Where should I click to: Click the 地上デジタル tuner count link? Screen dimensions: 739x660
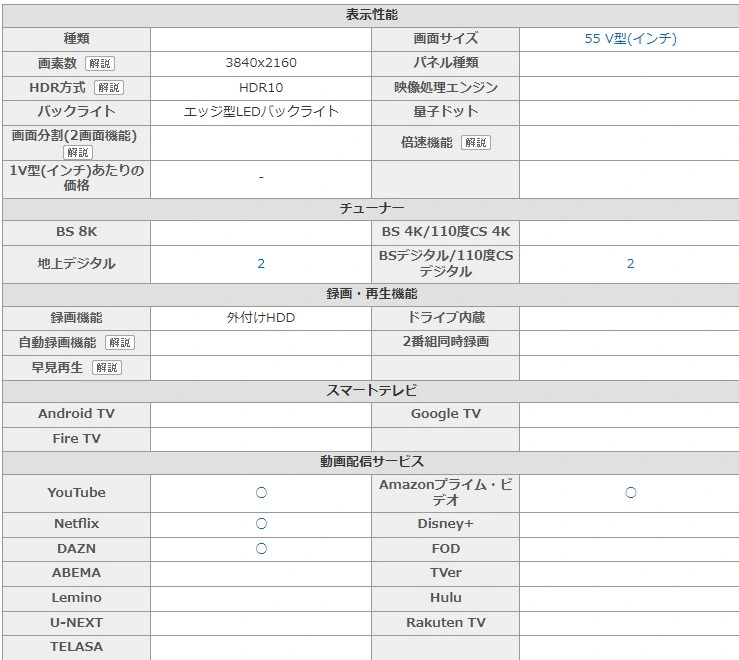[x=261, y=264]
